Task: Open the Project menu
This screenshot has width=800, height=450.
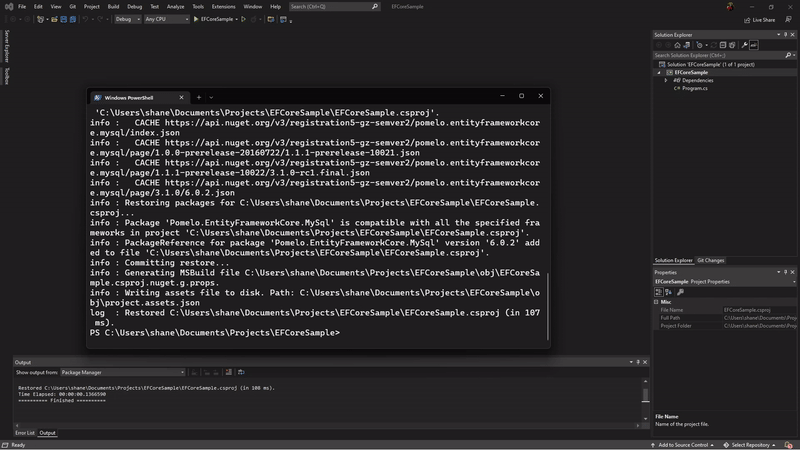Action: pyautogui.click(x=91, y=7)
